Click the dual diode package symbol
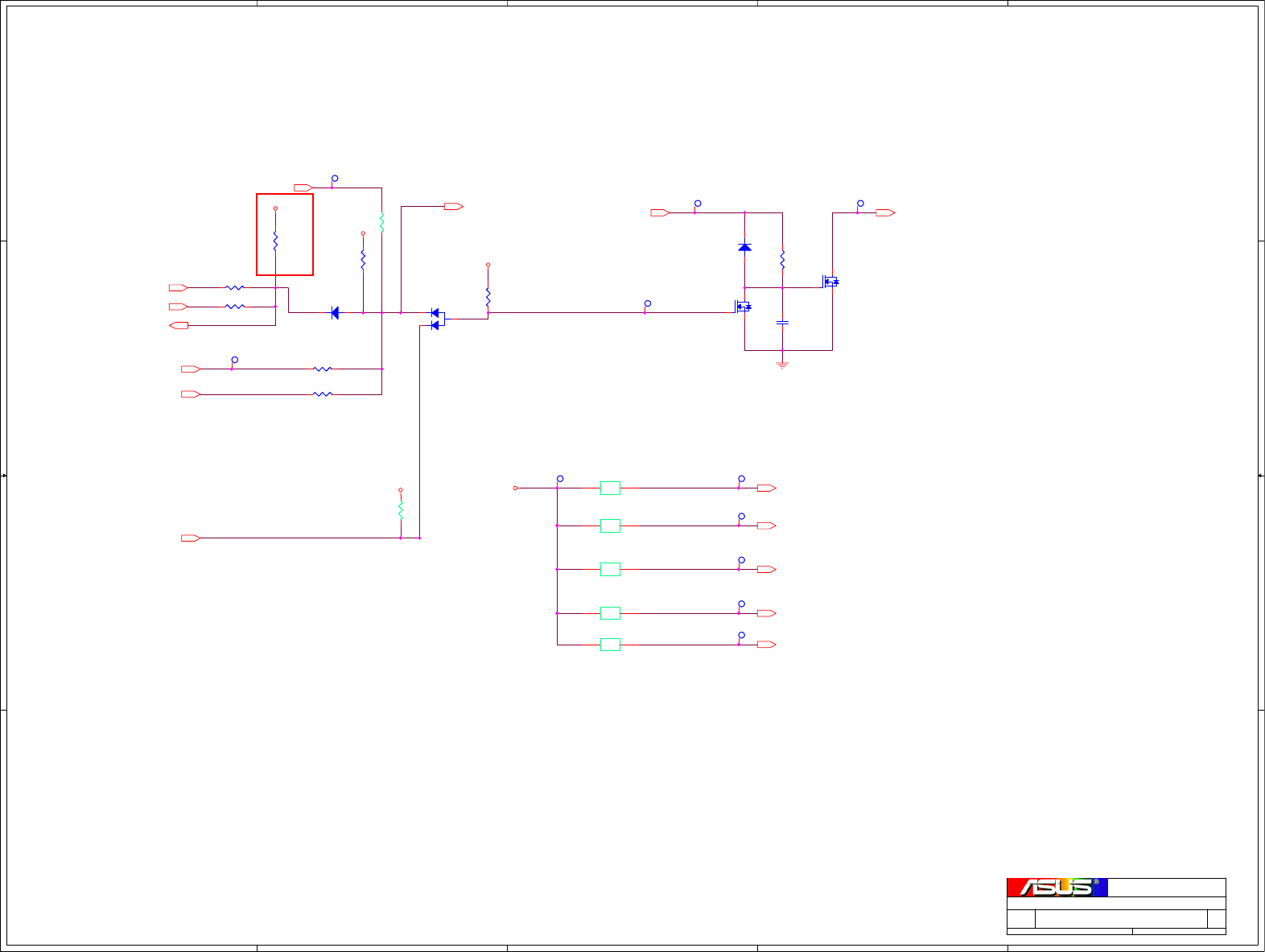The image size is (1265, 952). (437, 319)
